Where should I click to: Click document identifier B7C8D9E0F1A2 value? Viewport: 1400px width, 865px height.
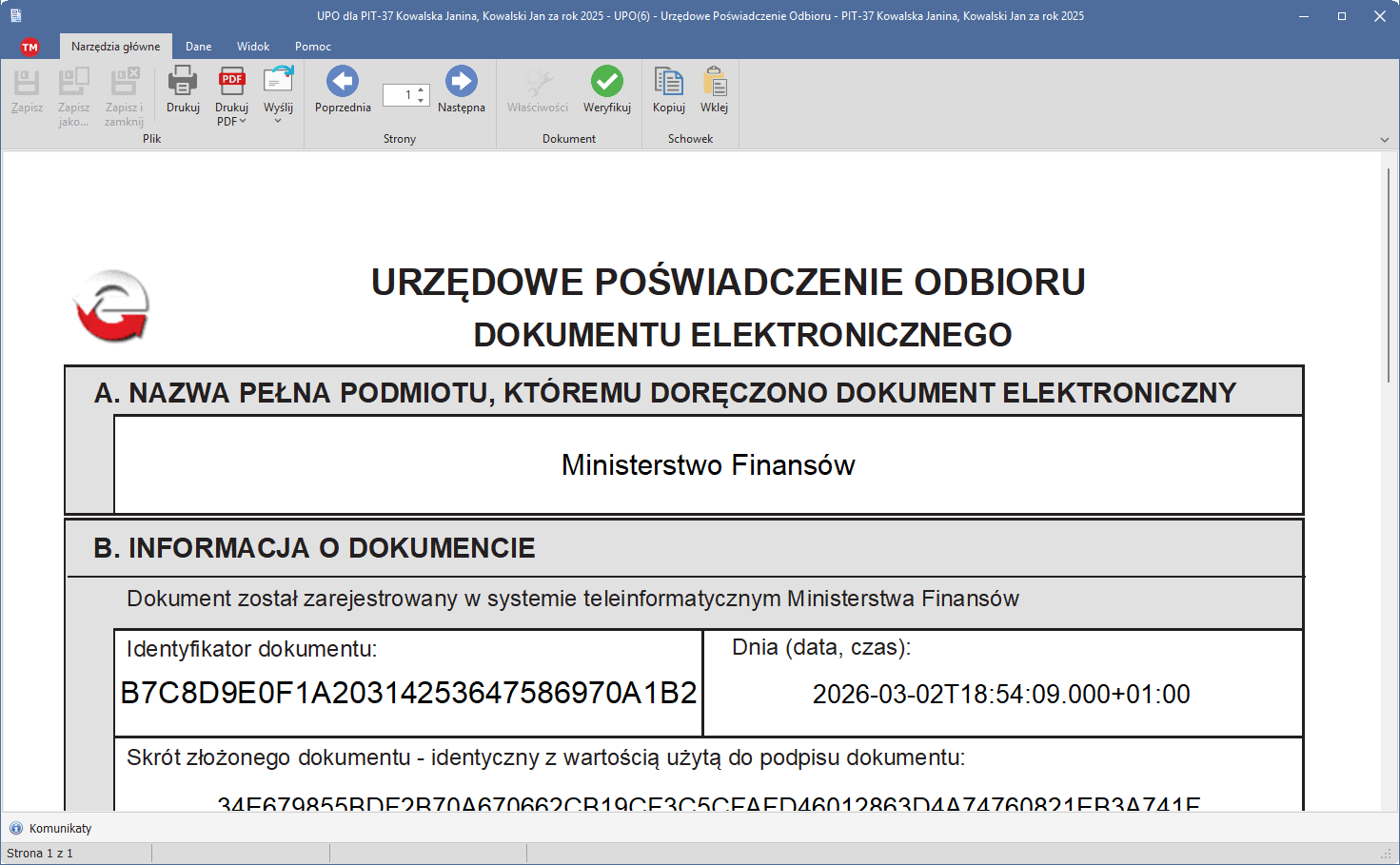(408, 692)
